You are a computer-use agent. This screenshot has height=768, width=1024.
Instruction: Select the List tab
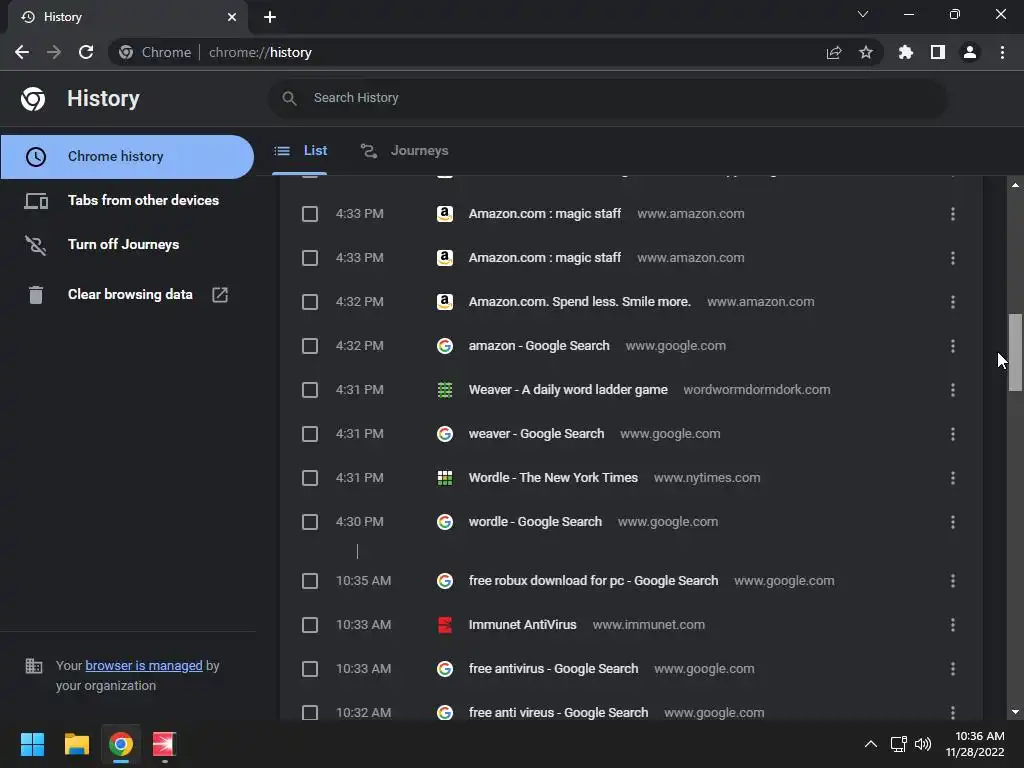(300, 151)
